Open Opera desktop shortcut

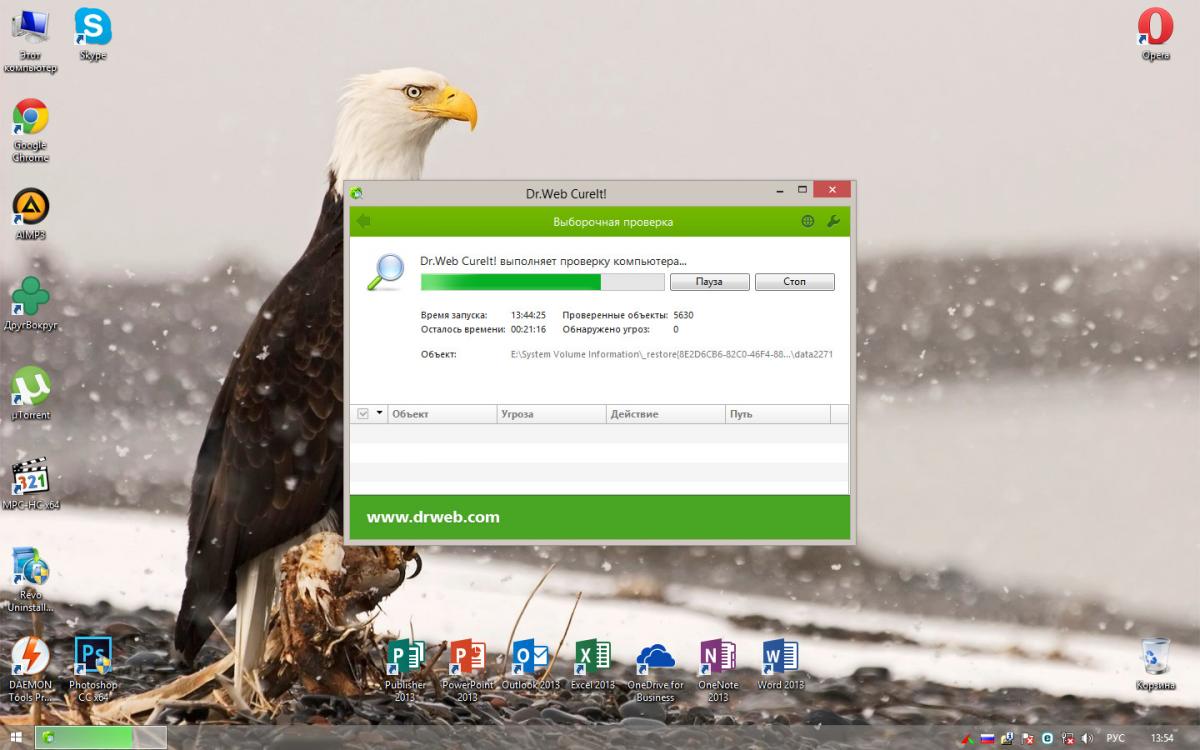pyautogui.click(x=1155, y=33)
